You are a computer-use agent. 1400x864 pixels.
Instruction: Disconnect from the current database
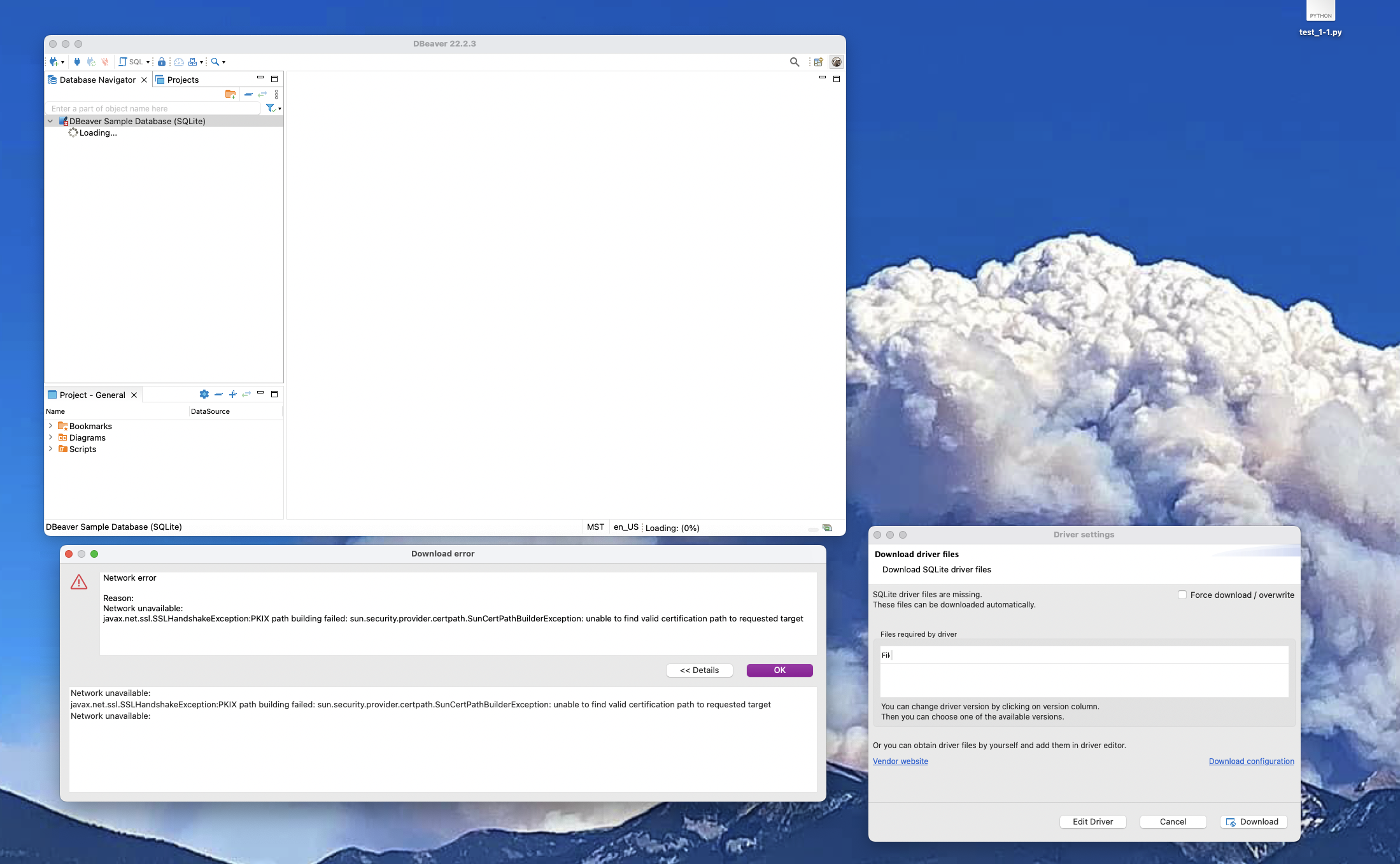pos(104,61)
